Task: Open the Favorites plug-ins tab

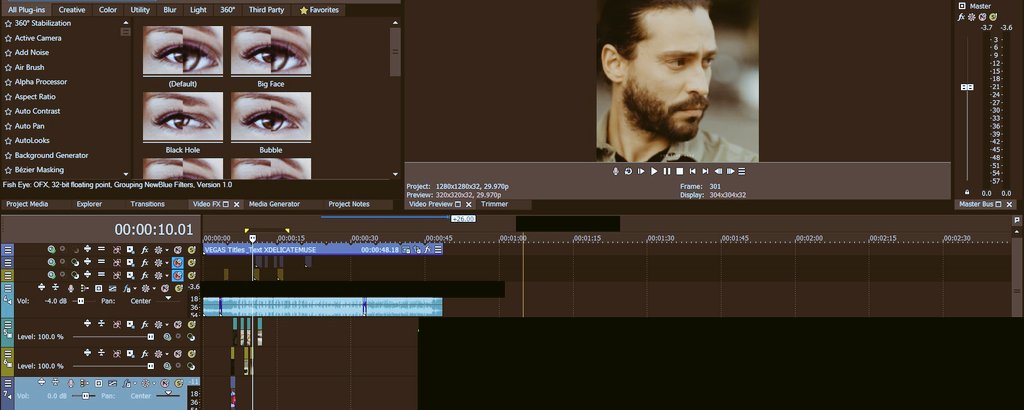Action: (319, 10)
